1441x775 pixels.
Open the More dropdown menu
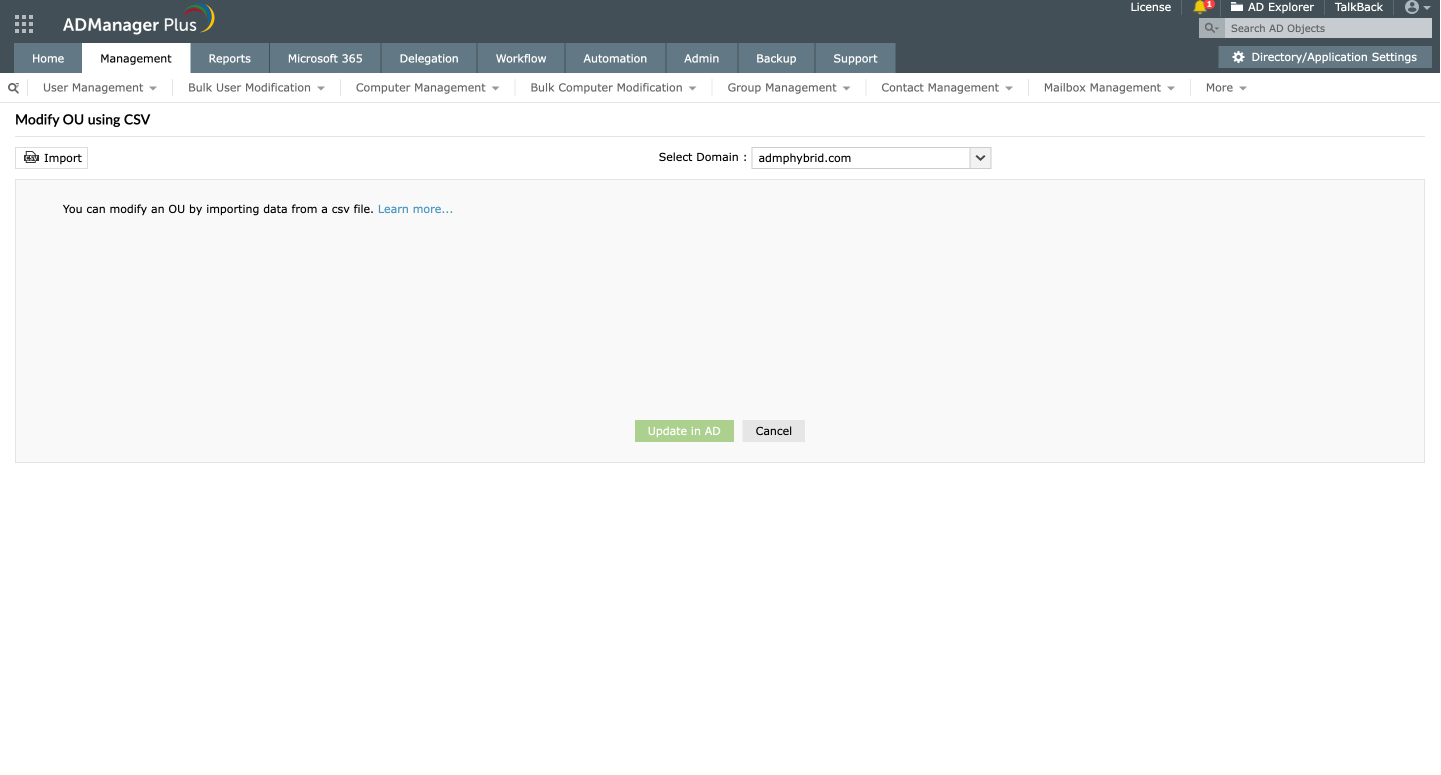[1226, 88]
